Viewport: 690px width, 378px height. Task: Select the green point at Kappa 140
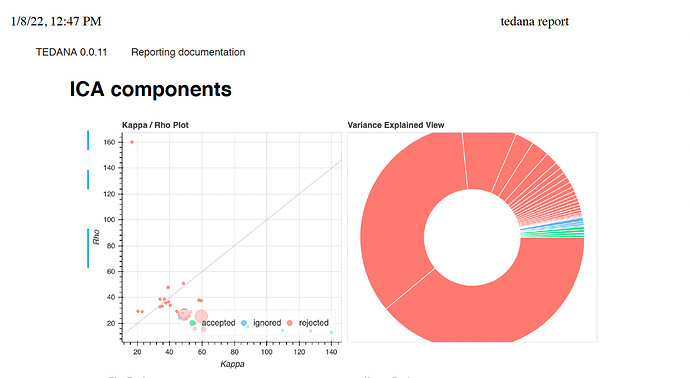[x=331, y=333]
